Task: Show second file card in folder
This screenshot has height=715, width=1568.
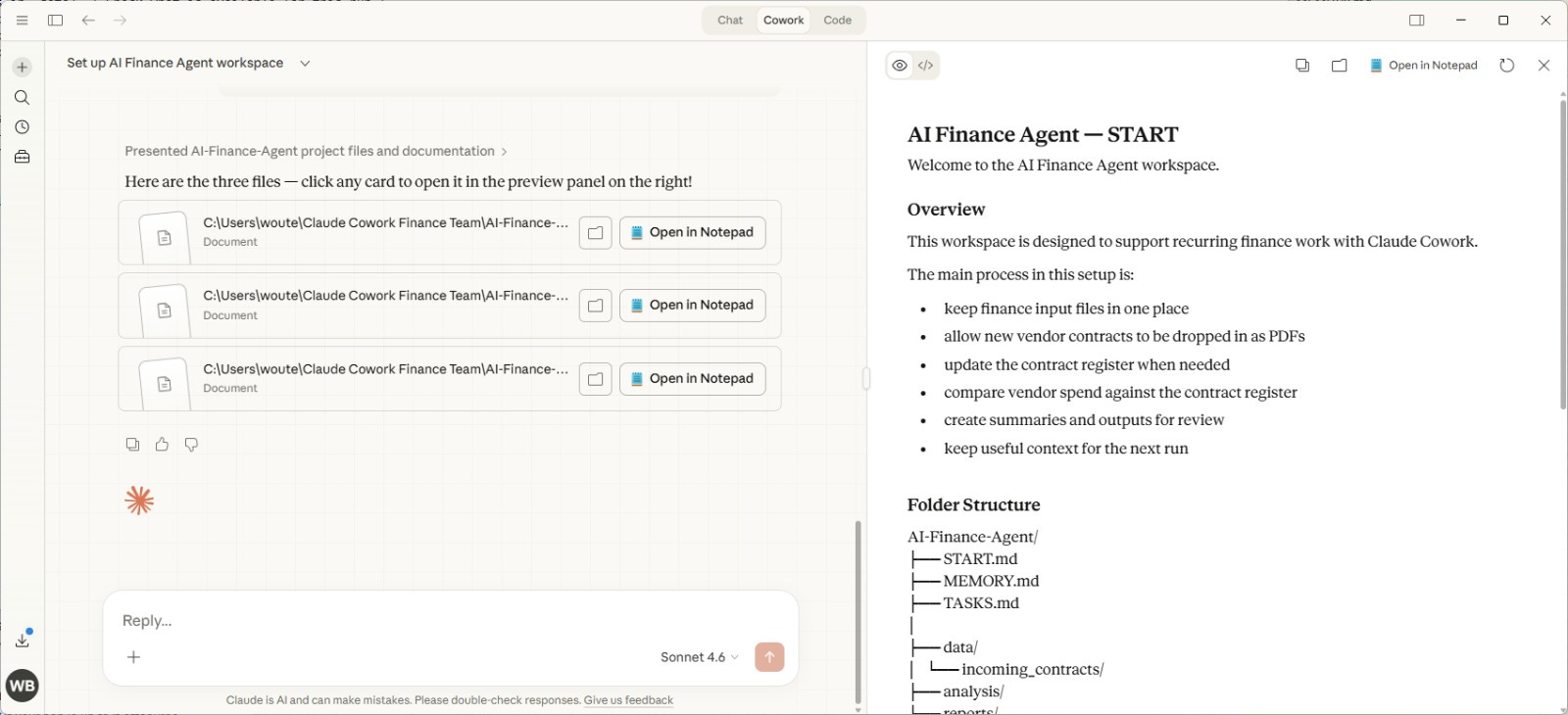Action: point(595,306)
